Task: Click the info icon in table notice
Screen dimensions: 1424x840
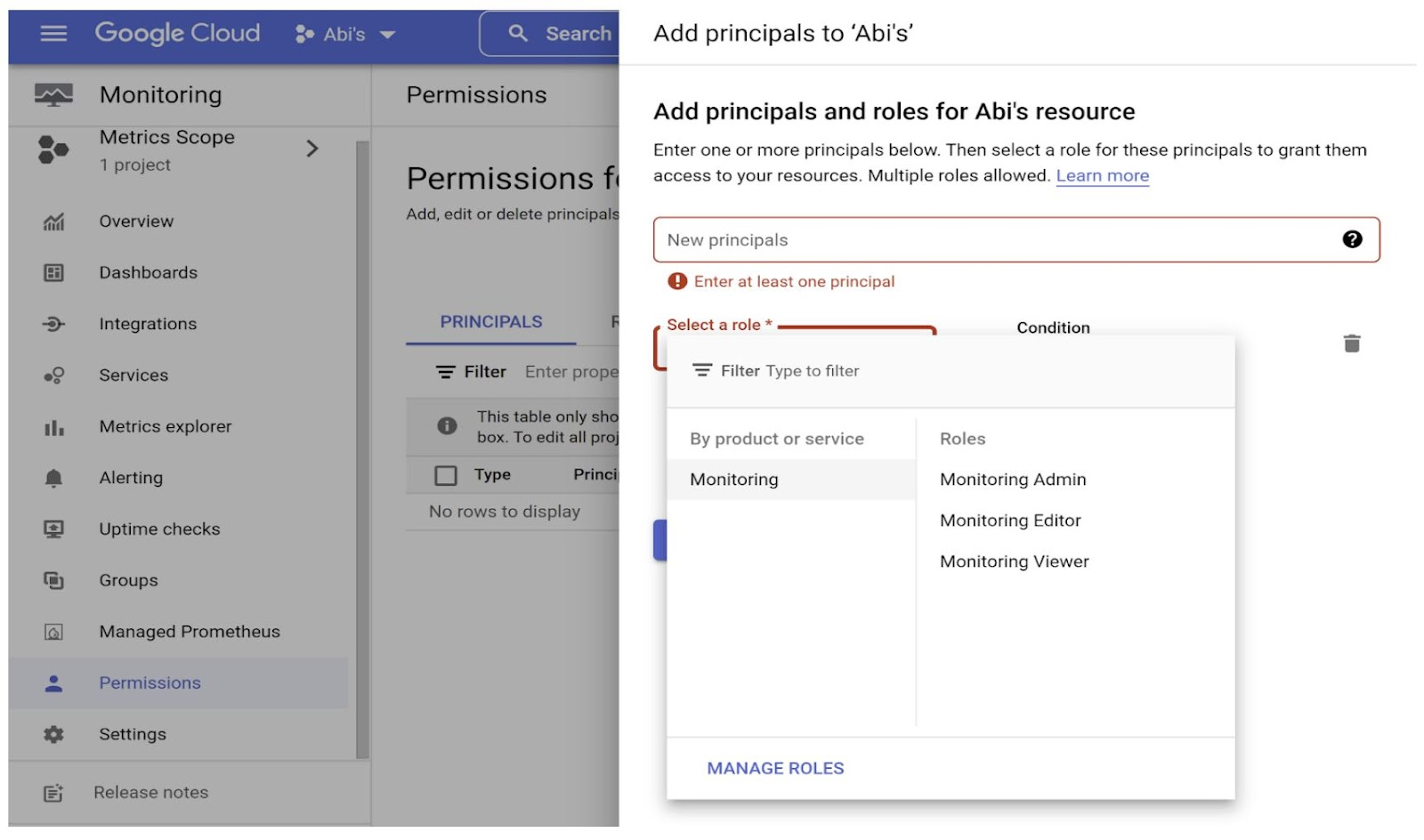Action: tap(447, 426)
